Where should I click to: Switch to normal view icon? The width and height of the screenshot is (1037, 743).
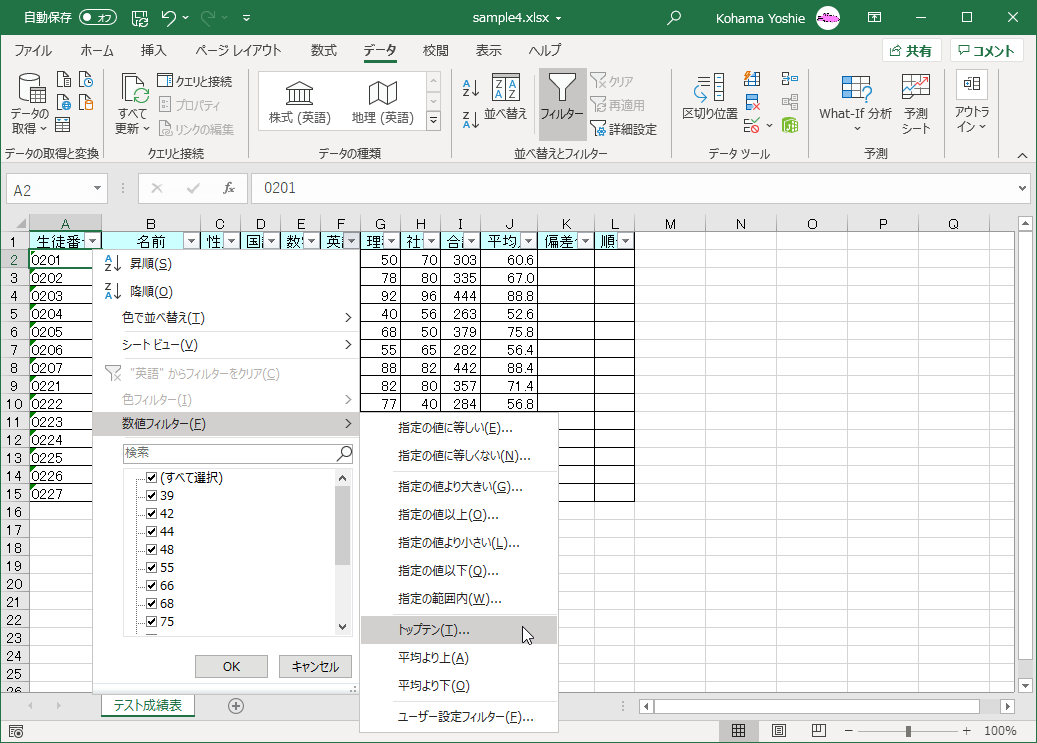739,730
